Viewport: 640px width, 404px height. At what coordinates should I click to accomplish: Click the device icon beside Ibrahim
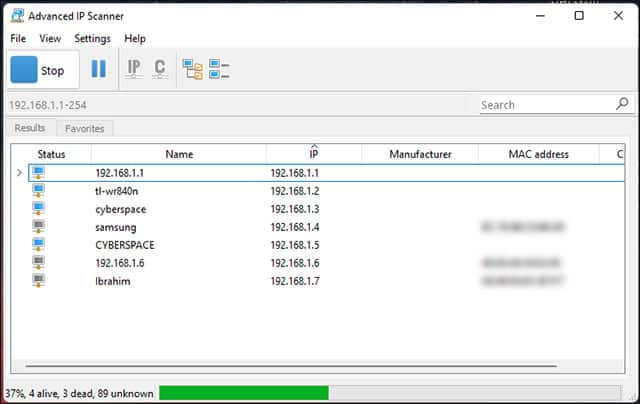tap(39, 281)
